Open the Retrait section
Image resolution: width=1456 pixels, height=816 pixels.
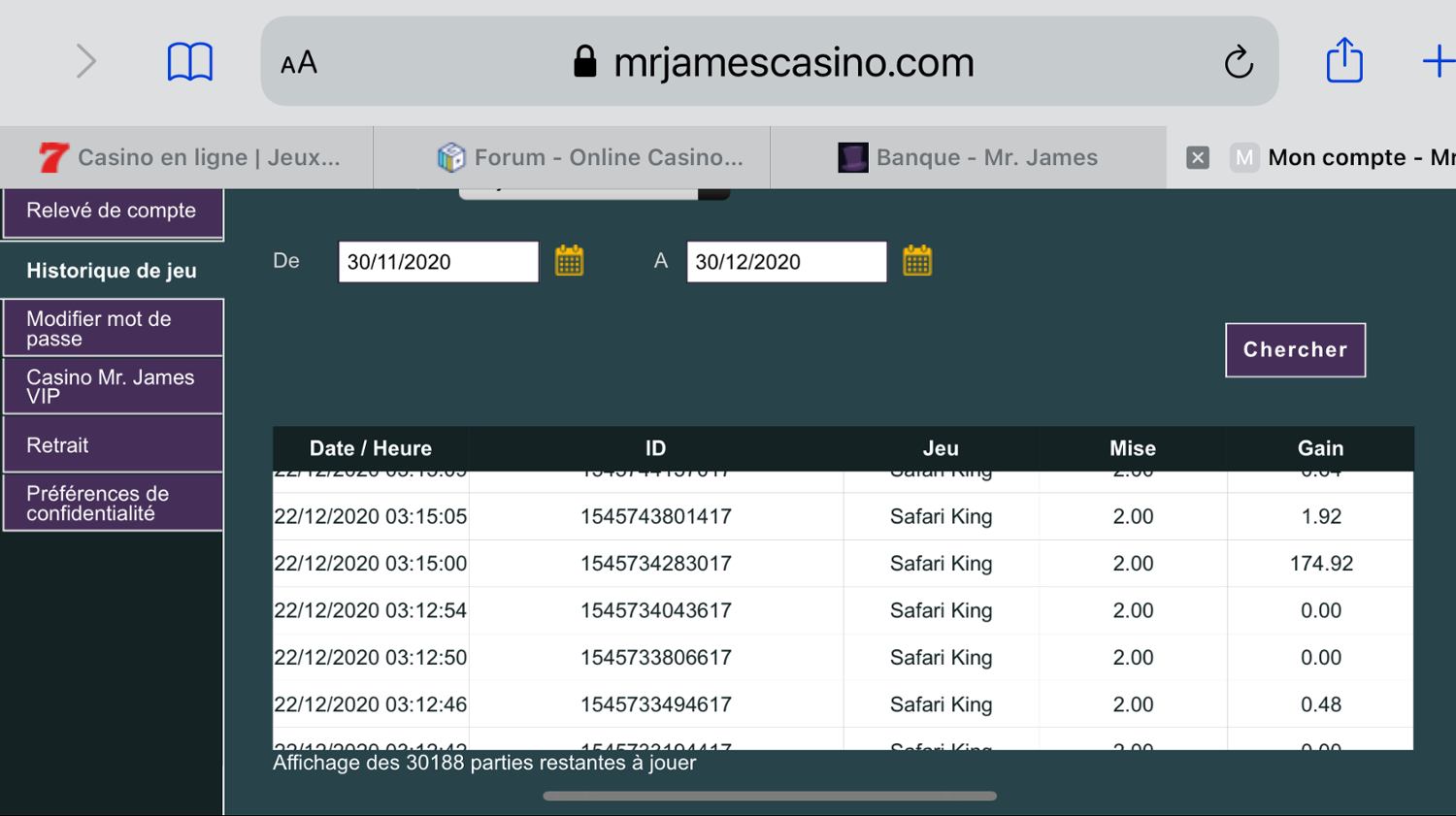coord(112,445)
